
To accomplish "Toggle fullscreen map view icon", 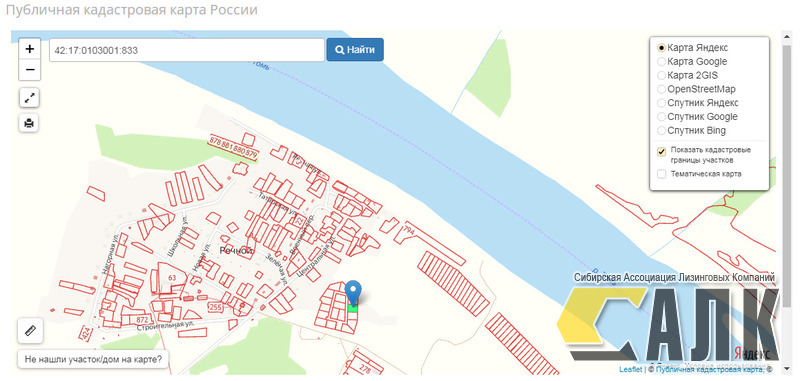I will pos(30,98).
